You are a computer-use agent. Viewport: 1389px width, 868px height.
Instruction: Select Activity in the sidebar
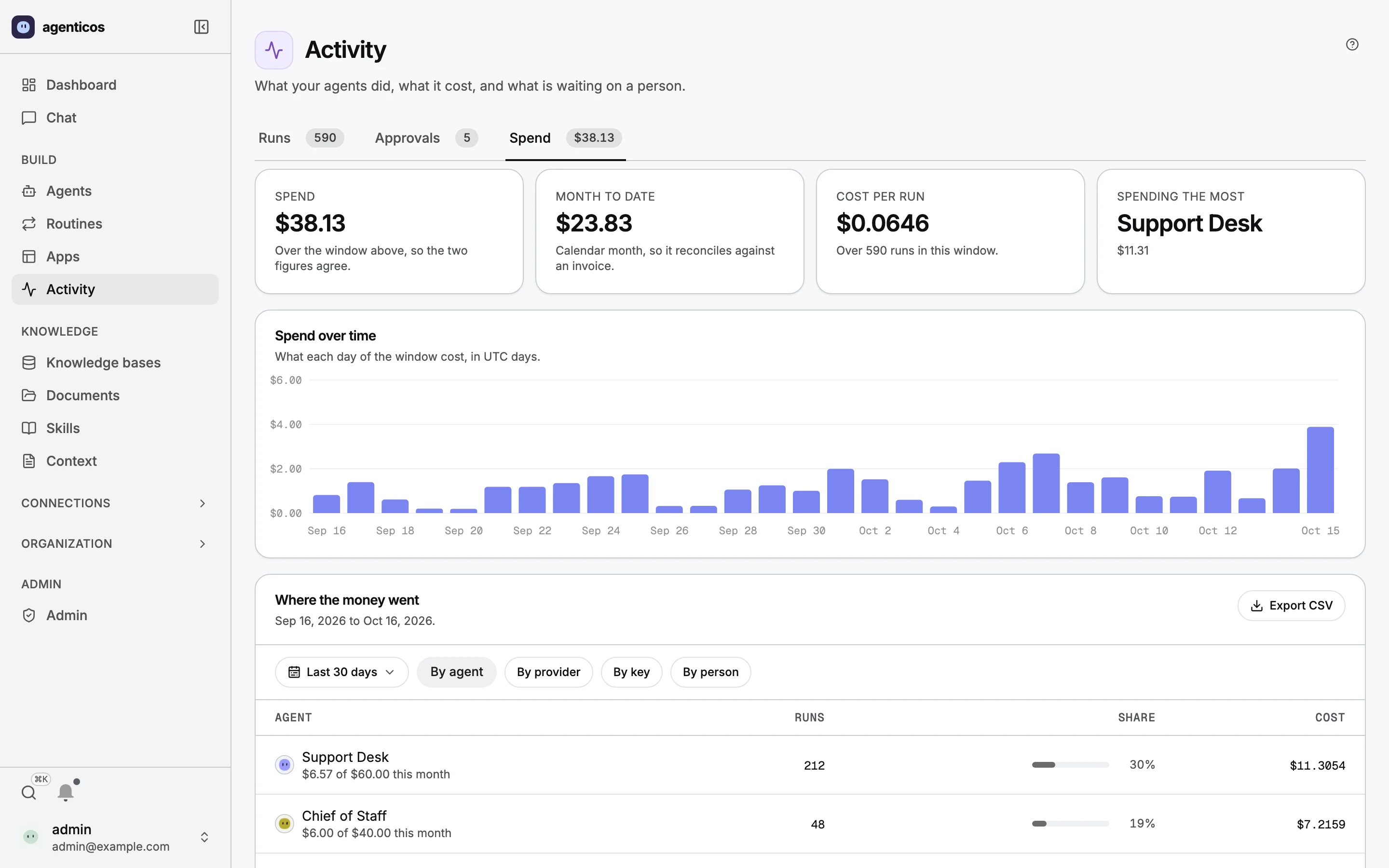click(115, 289)
